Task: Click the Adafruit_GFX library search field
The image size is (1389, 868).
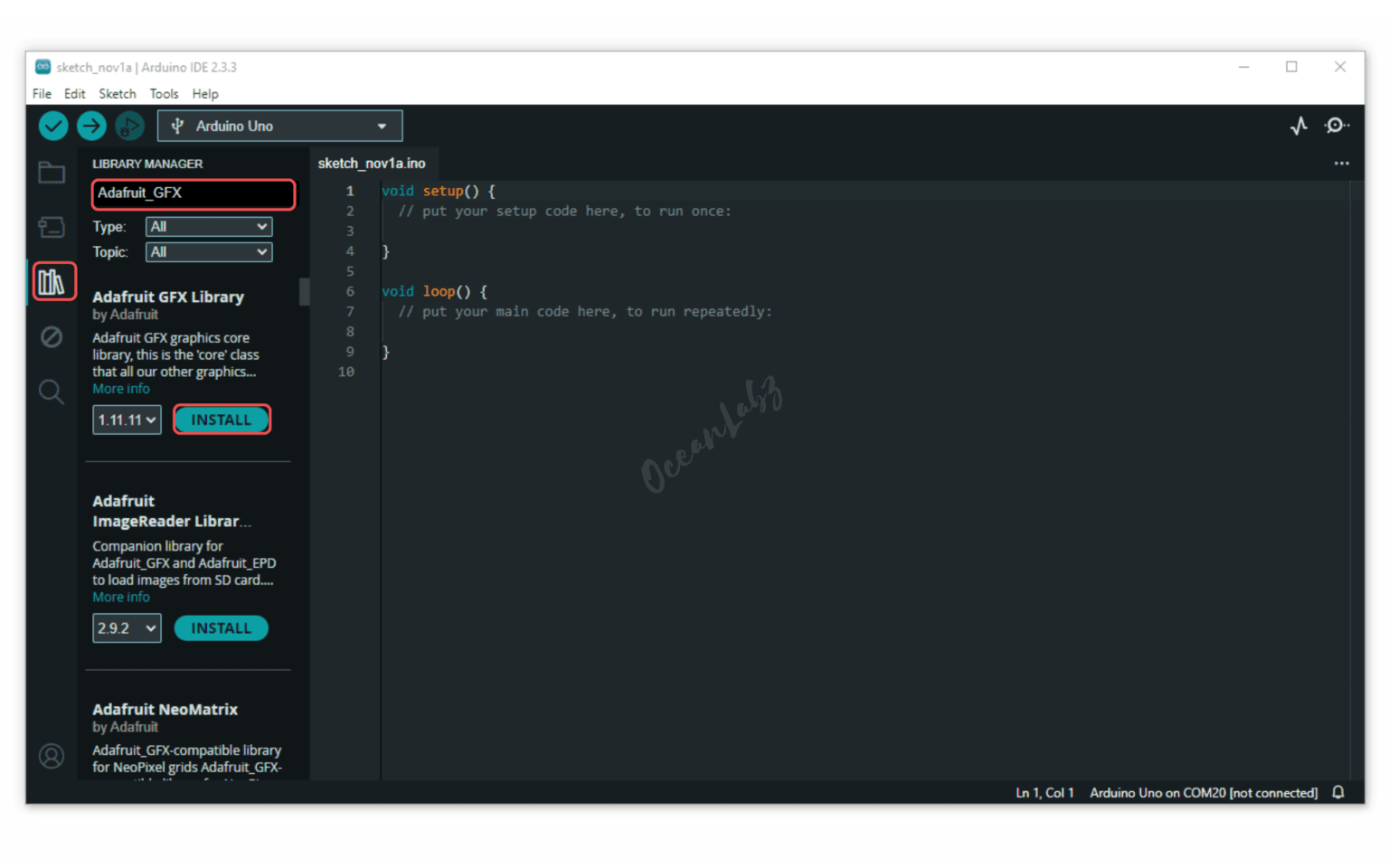Action: click(193, 193)
